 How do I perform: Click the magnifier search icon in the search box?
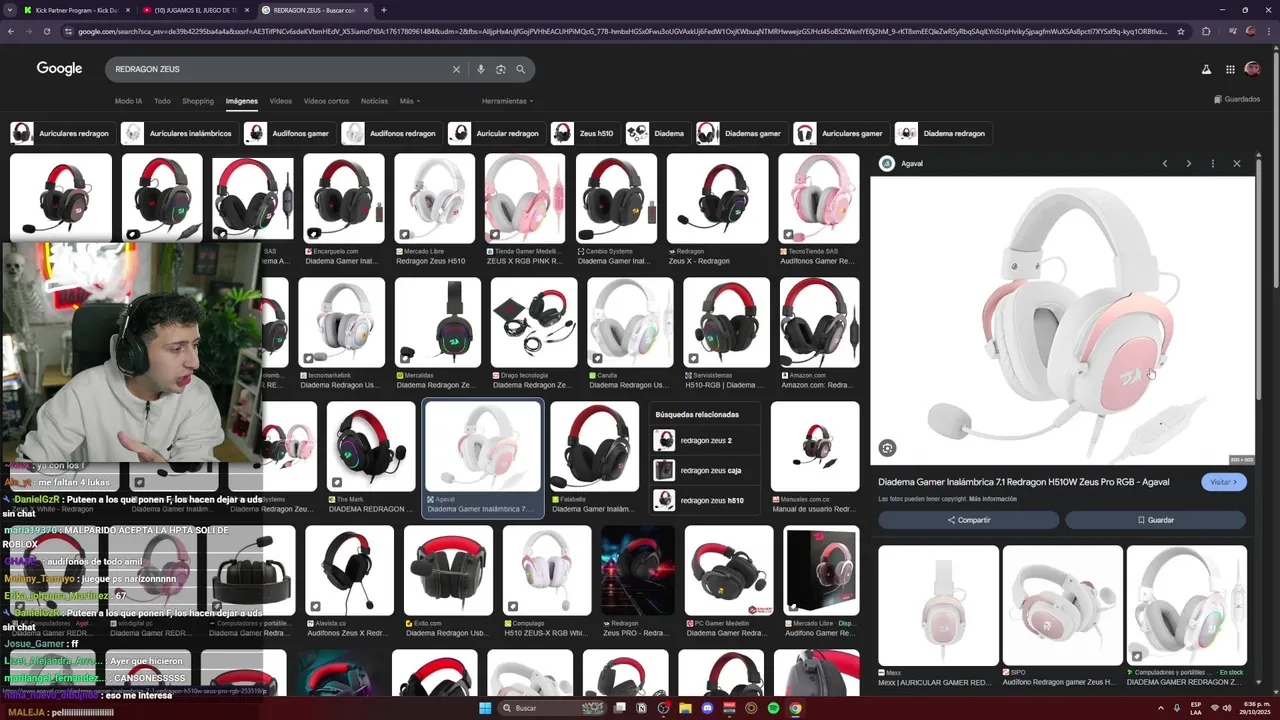(x=521, y=69)
